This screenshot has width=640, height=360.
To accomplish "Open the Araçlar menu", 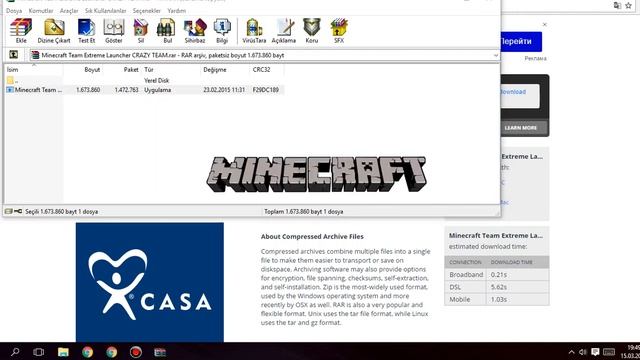I will (x=69, y=11).
